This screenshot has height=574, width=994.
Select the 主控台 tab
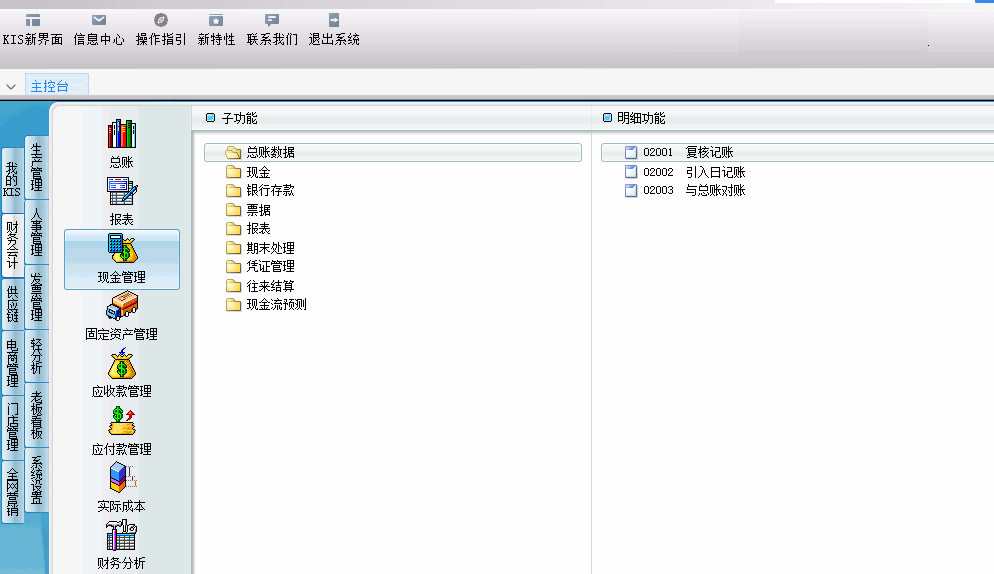[x=50, y=87]
